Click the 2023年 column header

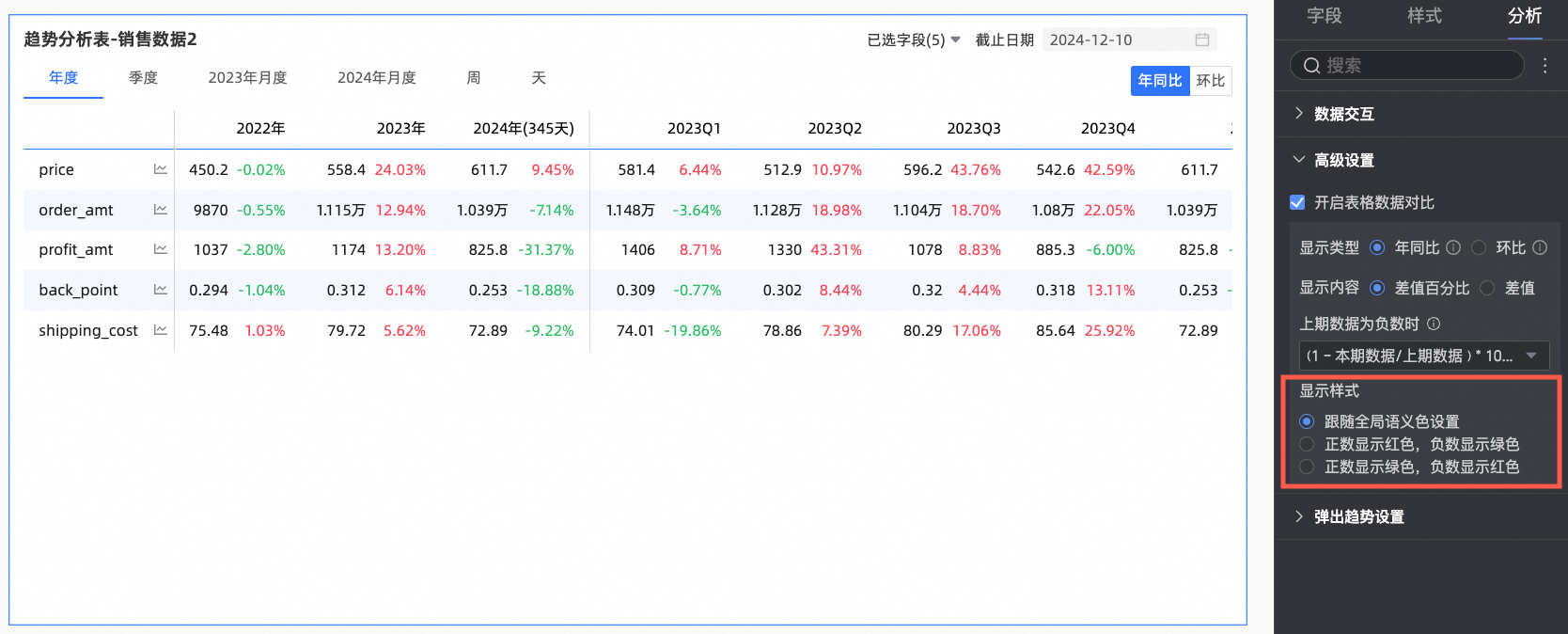click(x=400, y=129)
